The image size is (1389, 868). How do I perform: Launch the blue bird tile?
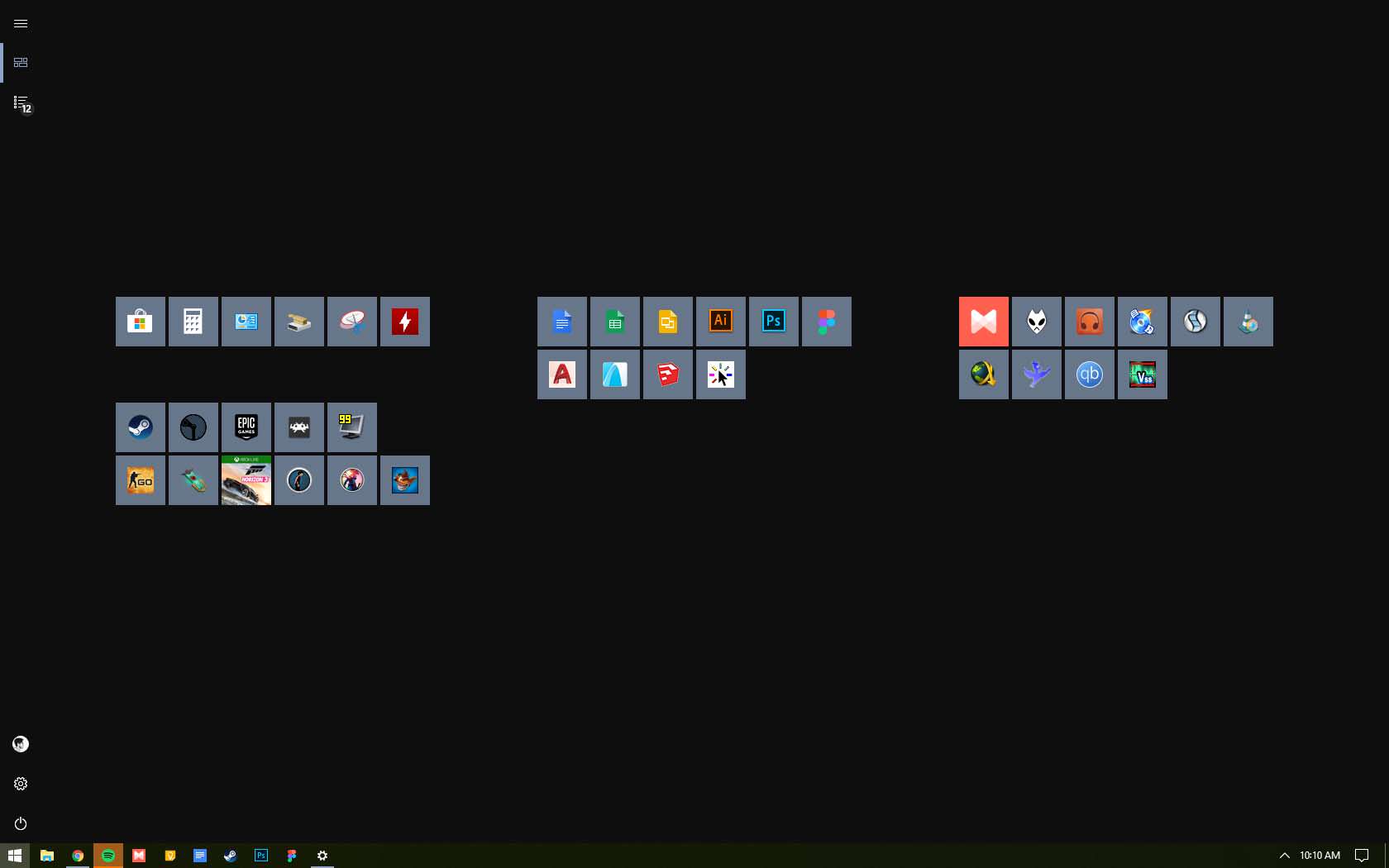(x=1037, y=374)
